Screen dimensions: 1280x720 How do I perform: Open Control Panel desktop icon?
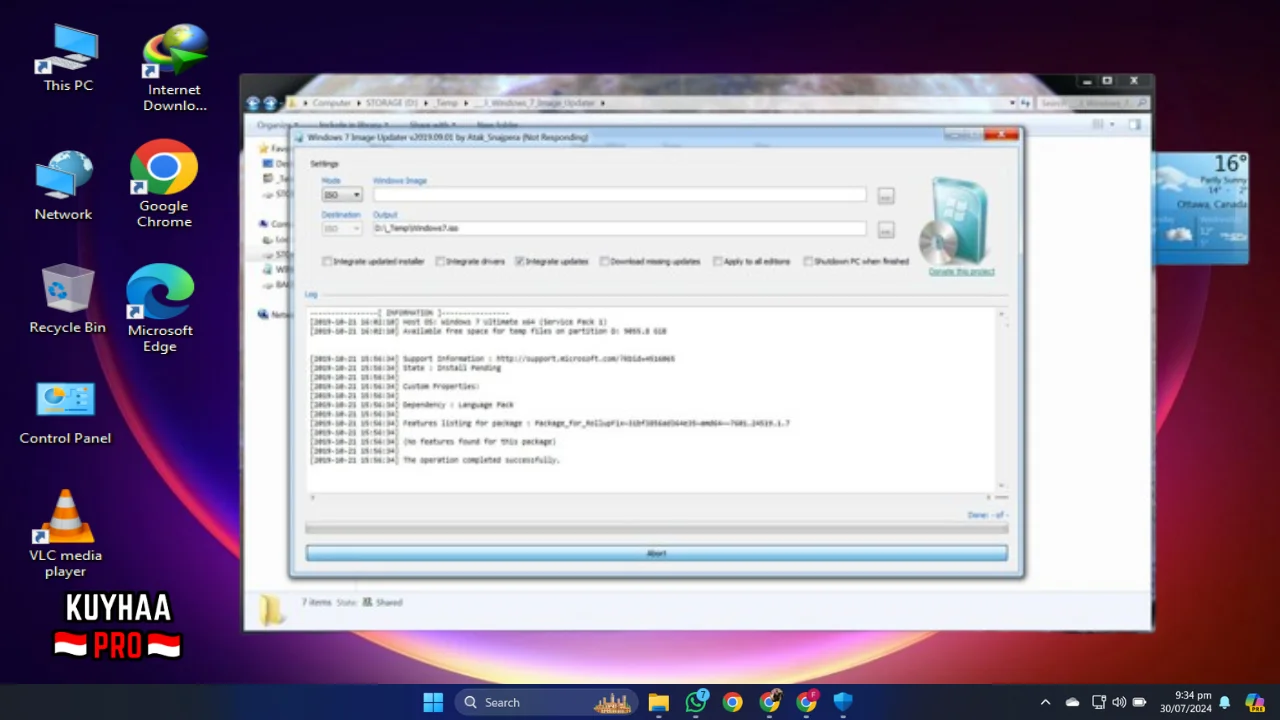(x=65, y=412)
